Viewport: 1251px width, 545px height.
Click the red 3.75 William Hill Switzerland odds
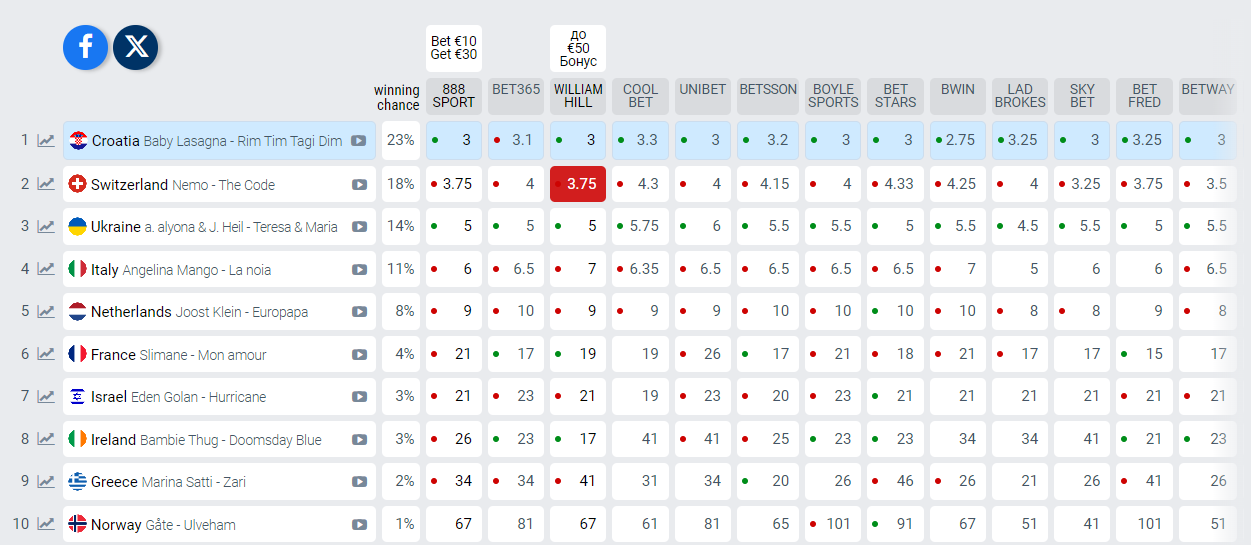578,184
